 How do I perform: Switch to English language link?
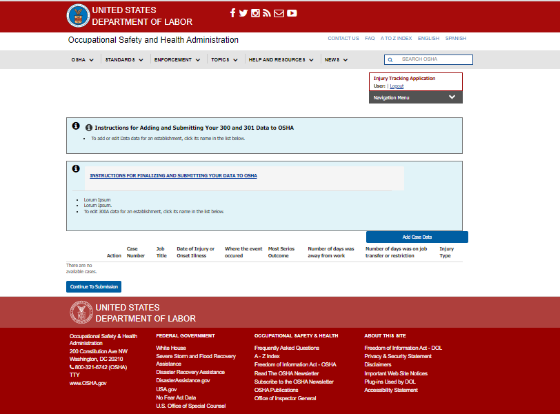point(429,38)
